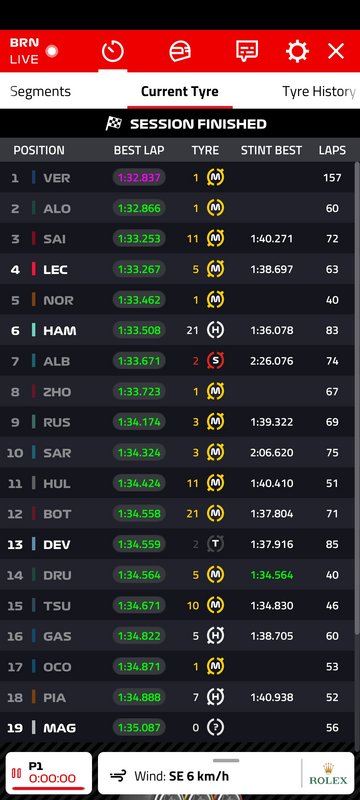Image resolution: width=360 pixels, height=800 pixels.
Task: Click the P1 session timer button
Action: (x=49, y=773)
